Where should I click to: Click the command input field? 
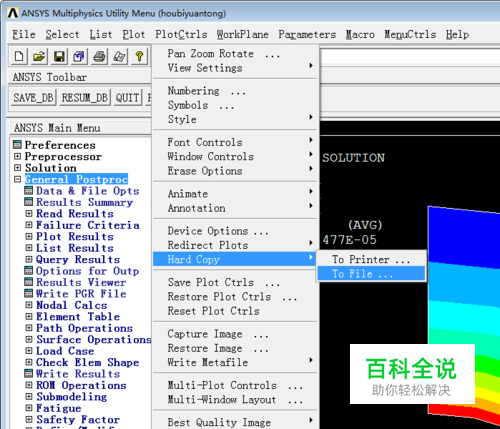410,57
